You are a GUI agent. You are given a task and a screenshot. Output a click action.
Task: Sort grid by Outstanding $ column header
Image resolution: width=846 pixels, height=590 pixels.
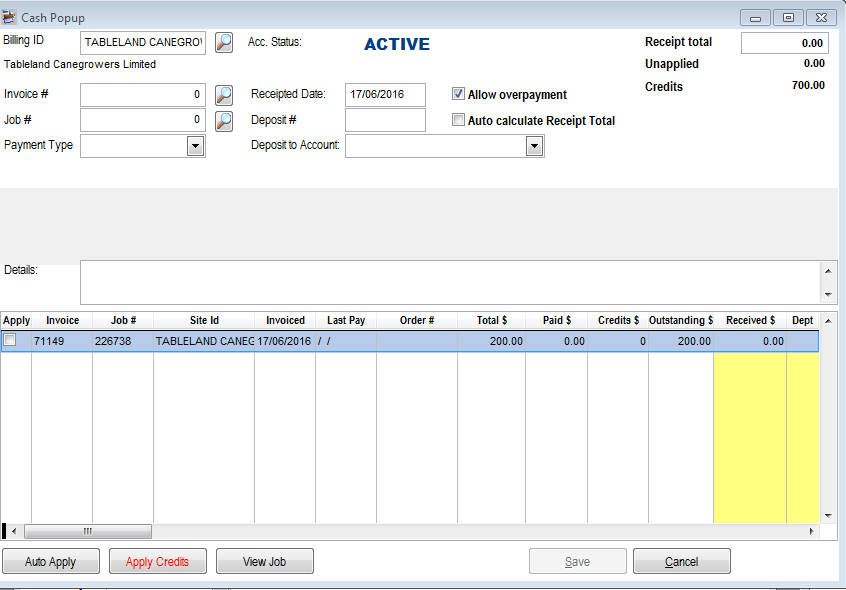(x=680, y=320)
